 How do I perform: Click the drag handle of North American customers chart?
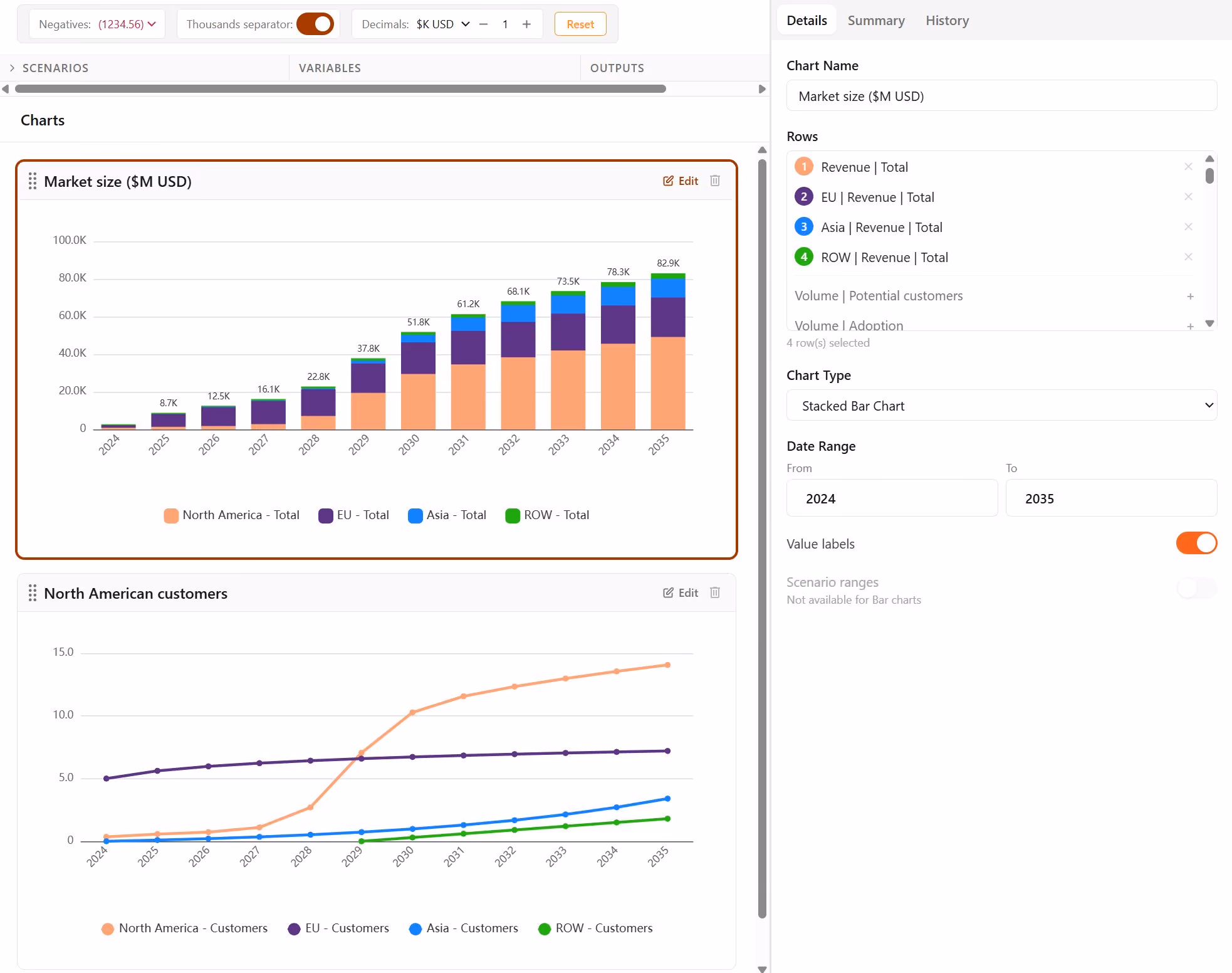point(33,593)
